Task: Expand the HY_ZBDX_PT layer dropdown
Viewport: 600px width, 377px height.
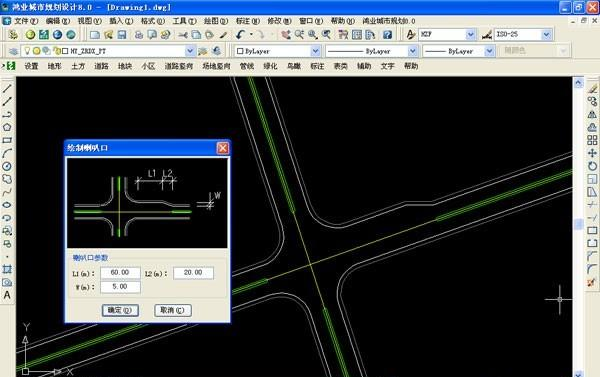Action: tap(190, 51)
